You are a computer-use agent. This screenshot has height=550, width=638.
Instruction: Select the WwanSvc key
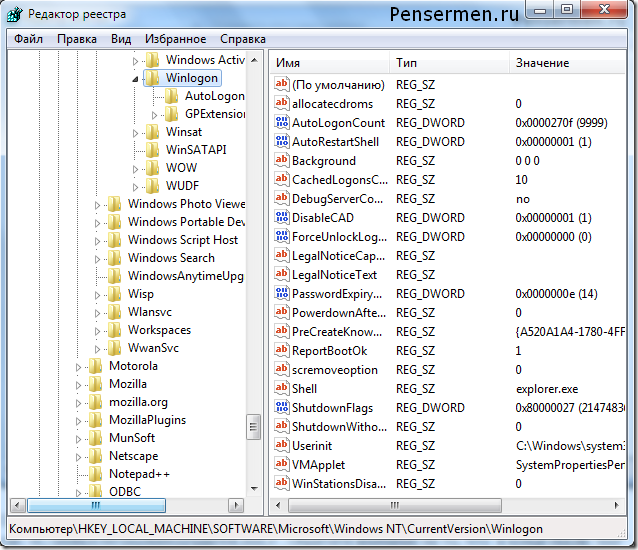click(x=153, y=348)
